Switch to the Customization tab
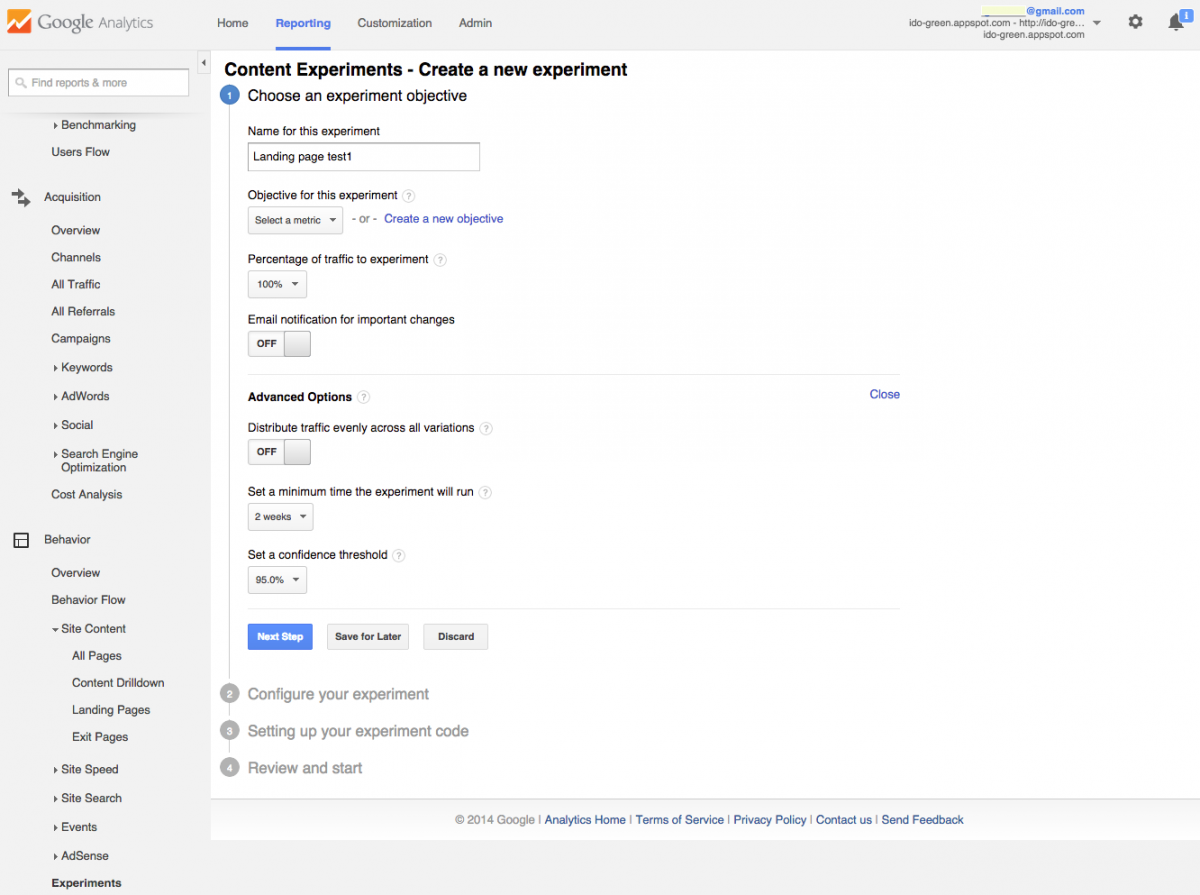The image size is (1200, 895). click(x=394, y=23)
